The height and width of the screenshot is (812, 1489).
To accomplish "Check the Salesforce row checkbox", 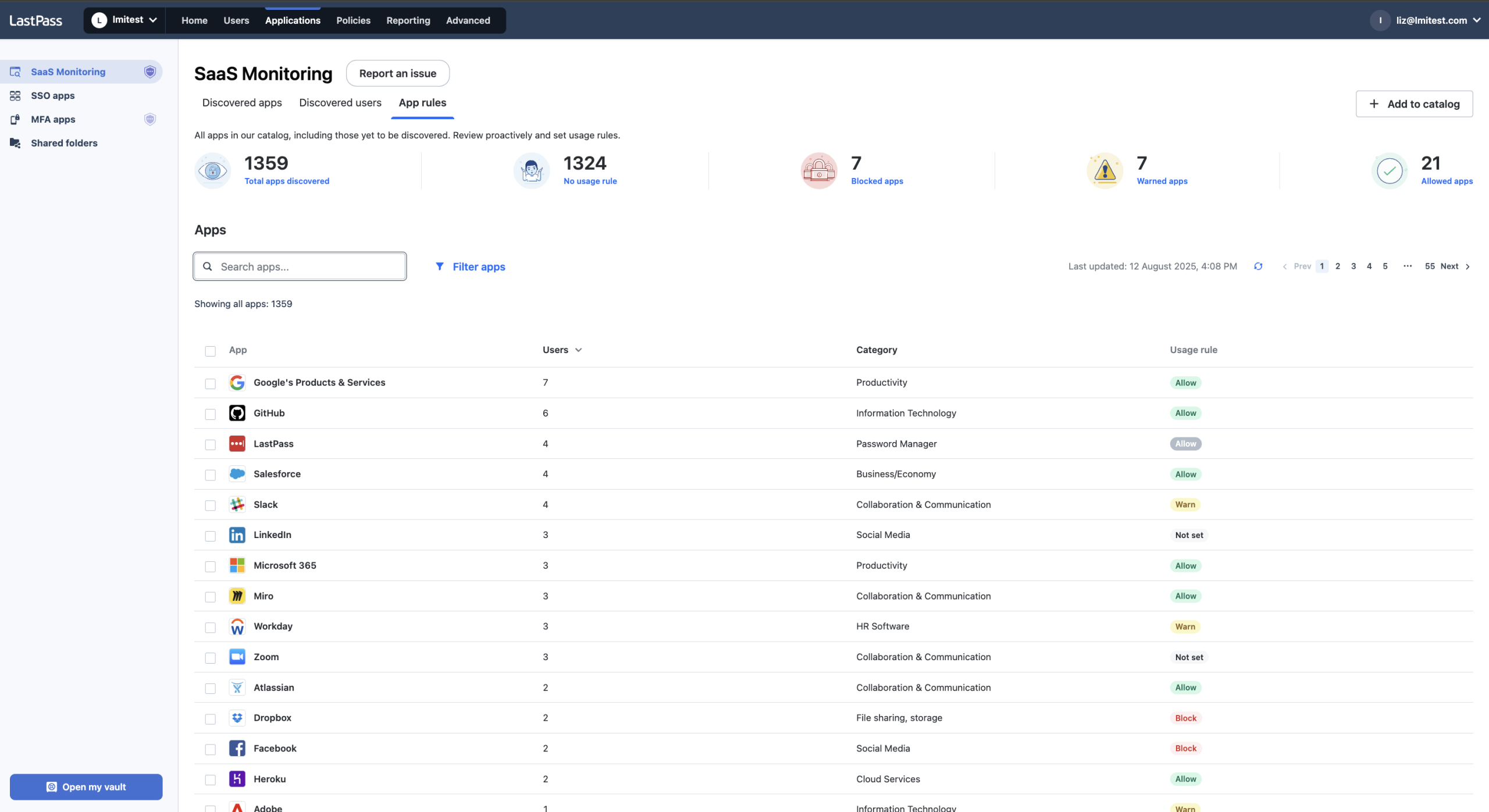I will 210,475.
